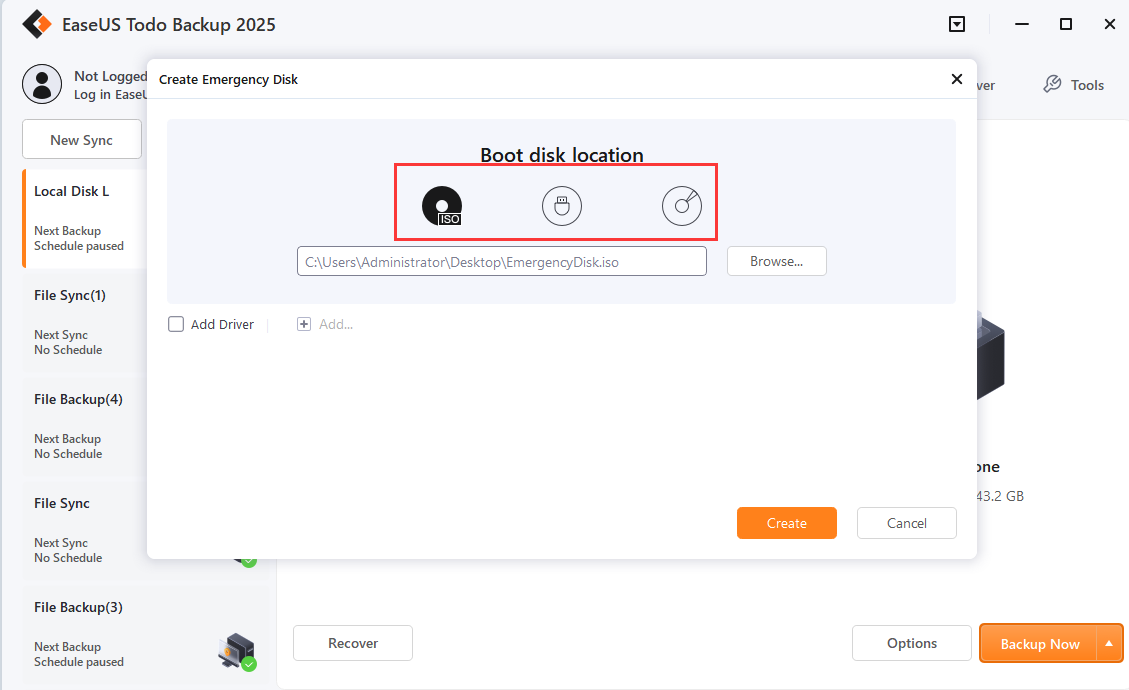Image resolution: width=1129 pixels, height=690 pixels.
Task: Select the Local Disk L backup task
Action: 85,218
